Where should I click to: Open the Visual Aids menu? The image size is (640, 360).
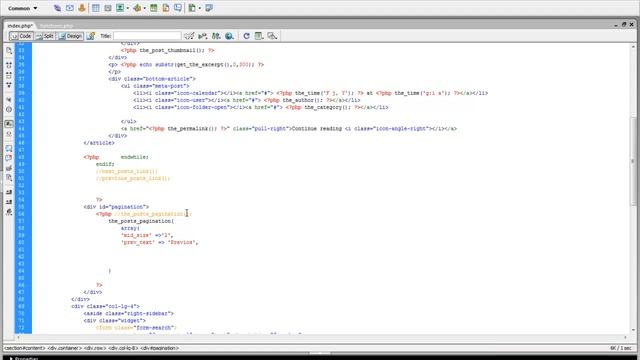tap(272, 36)
